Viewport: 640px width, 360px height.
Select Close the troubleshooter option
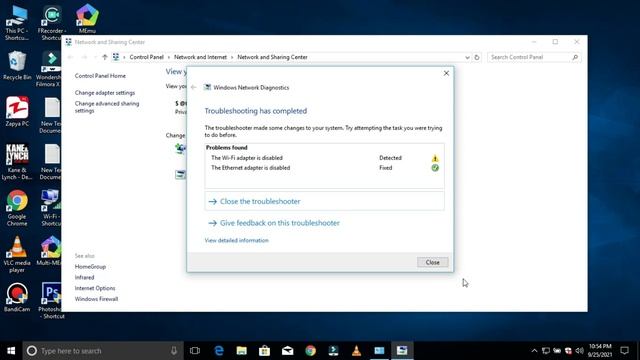click(324, 201)
